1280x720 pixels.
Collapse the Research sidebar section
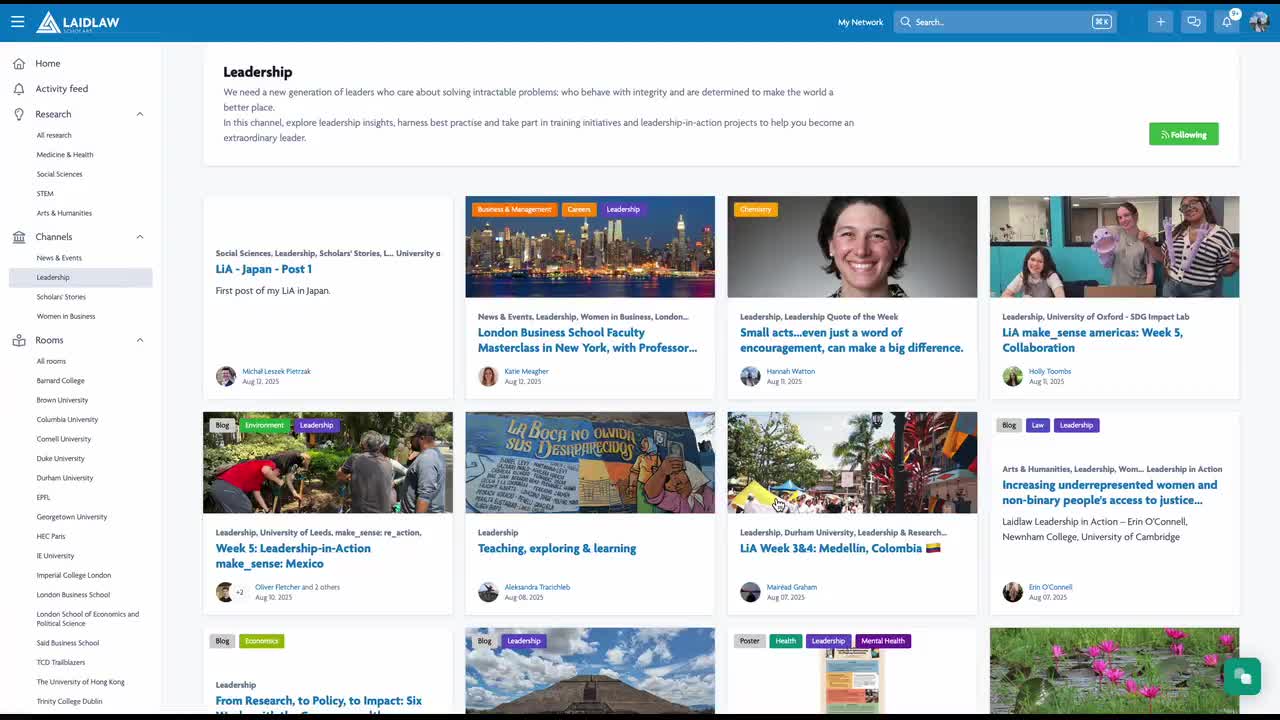[x=140, y=114]
